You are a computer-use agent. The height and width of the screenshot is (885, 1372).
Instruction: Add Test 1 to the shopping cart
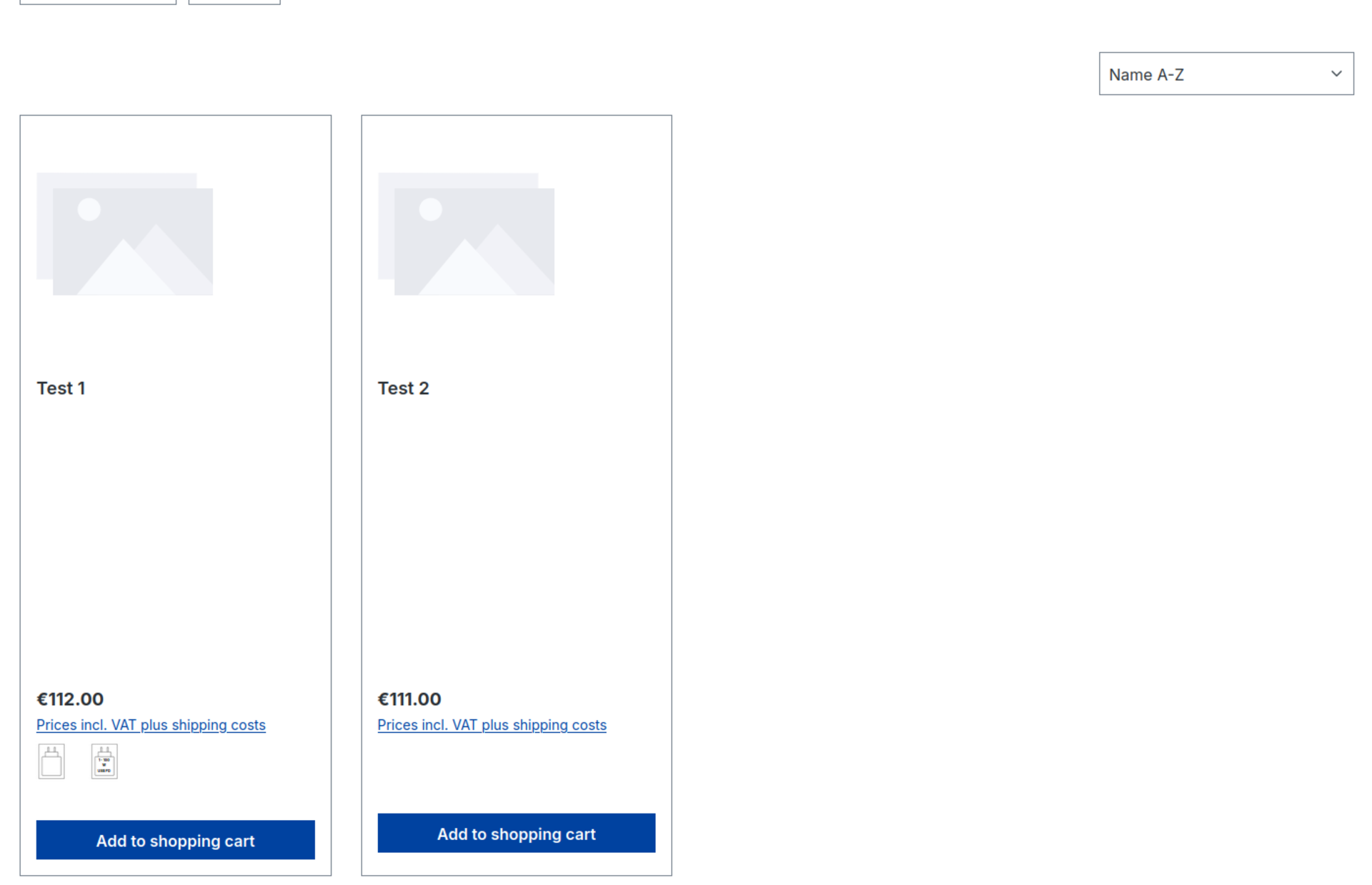(176, 840)
